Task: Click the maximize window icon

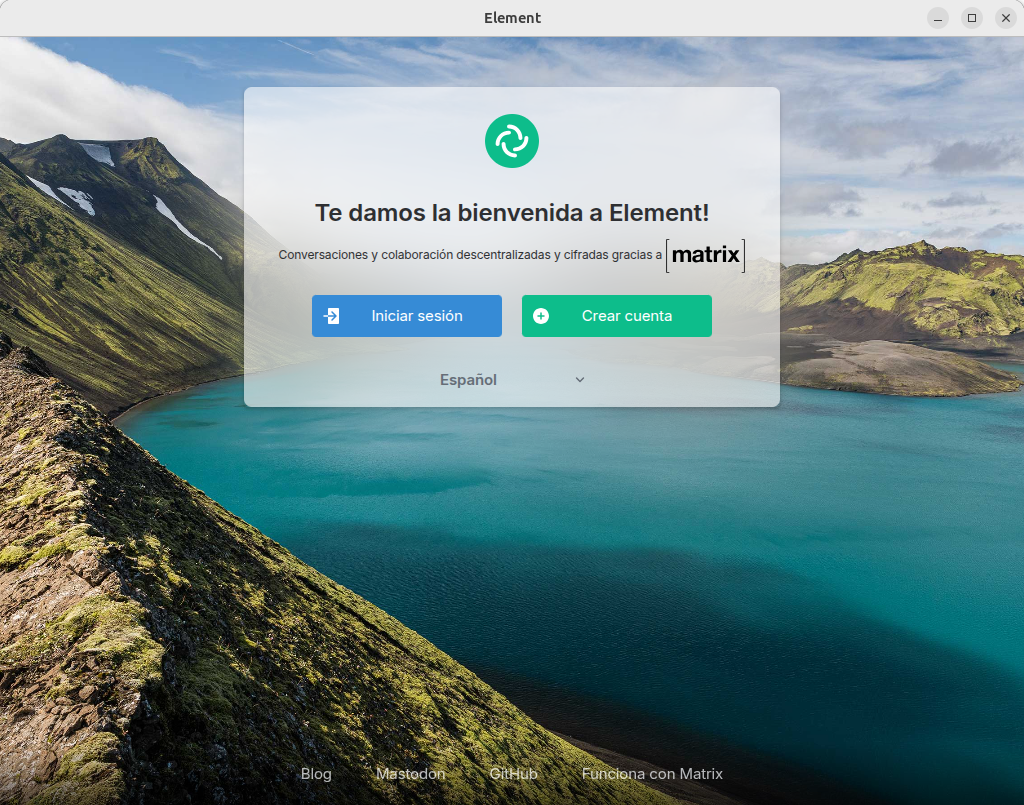Action: 972,17
